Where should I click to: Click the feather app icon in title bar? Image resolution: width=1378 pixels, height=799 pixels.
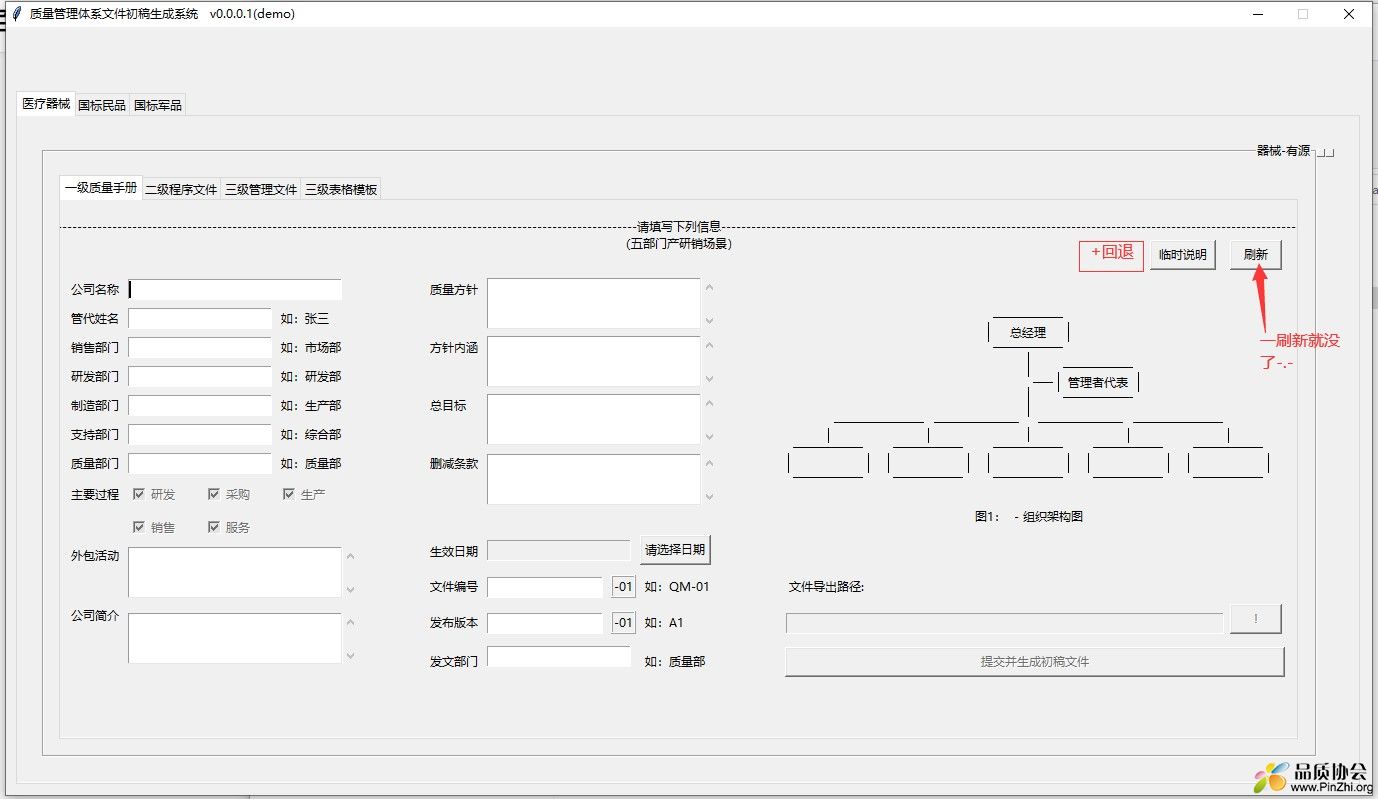coord(16,14)
